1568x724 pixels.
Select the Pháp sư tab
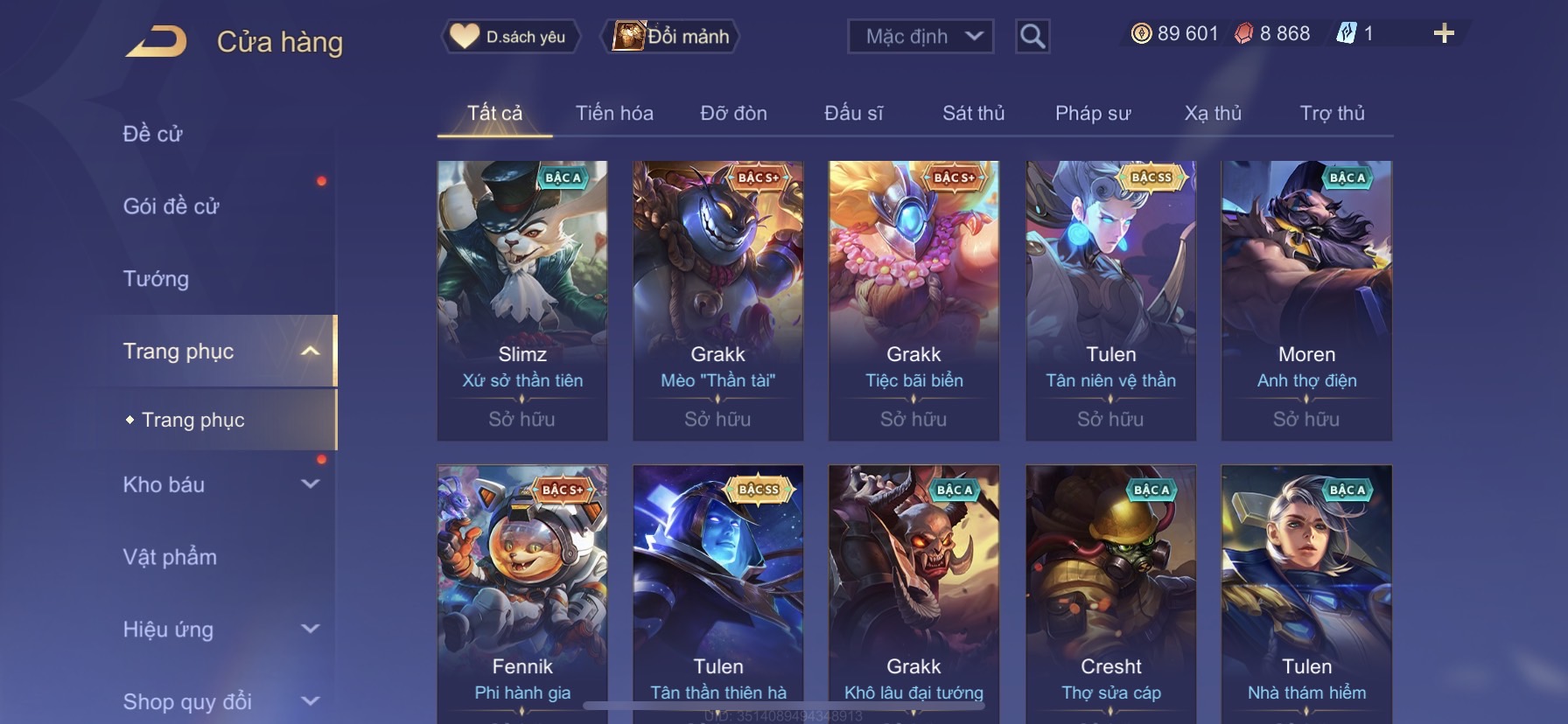(x=1093, y=113)
